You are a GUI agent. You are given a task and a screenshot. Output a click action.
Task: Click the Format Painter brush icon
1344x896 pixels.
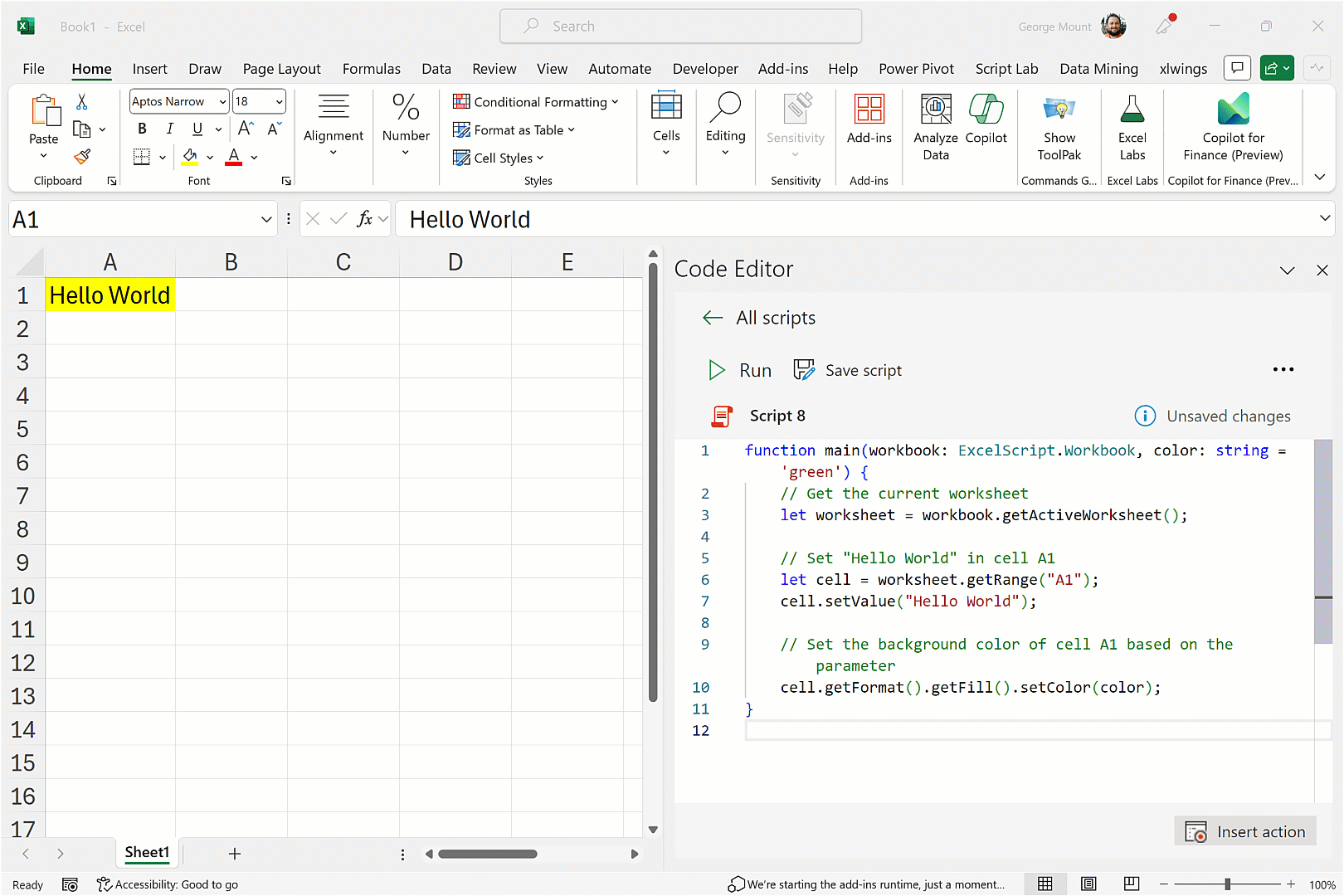click(82, 157)
